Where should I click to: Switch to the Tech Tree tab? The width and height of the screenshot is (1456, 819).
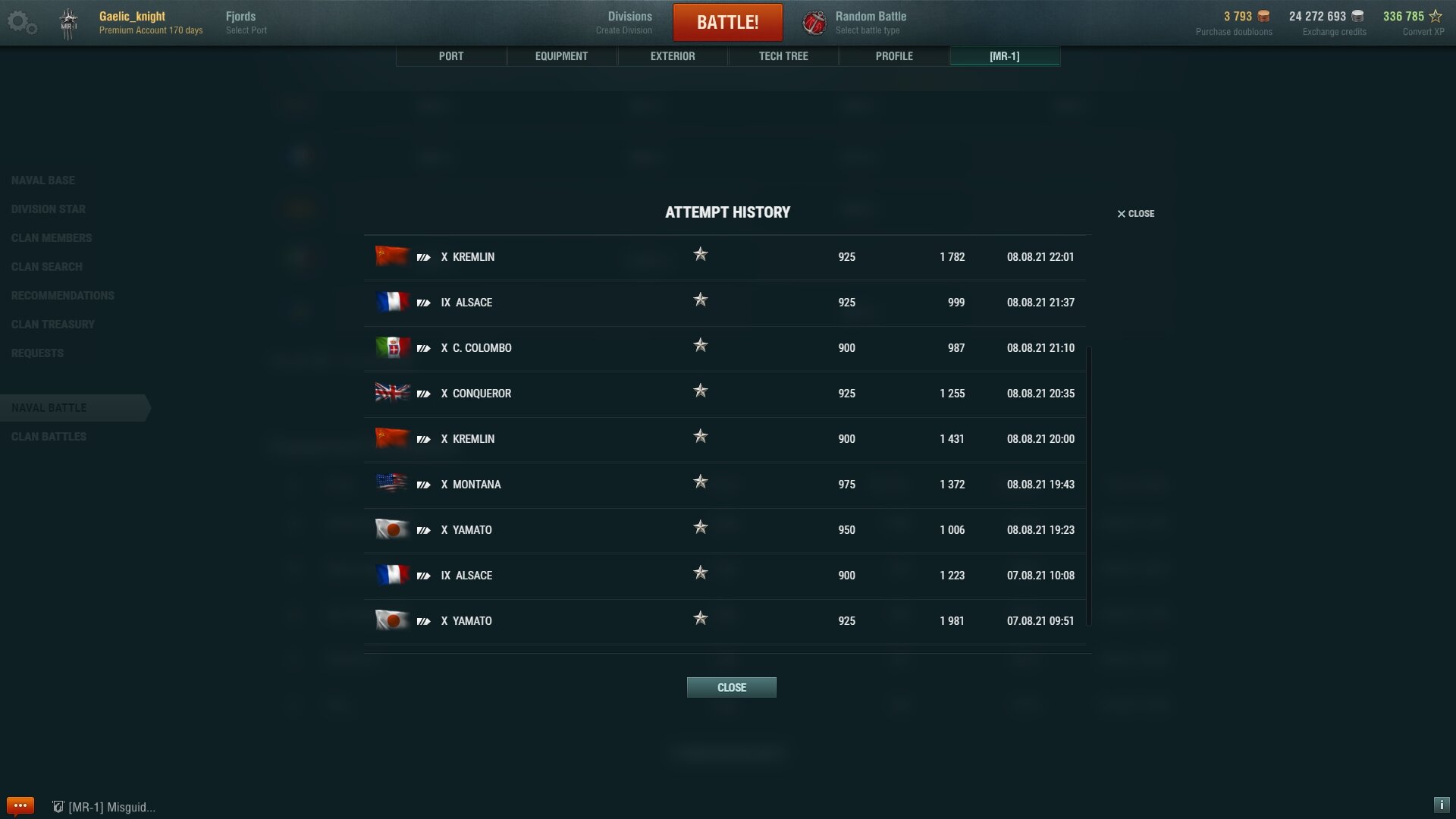(x=783, y=56)
